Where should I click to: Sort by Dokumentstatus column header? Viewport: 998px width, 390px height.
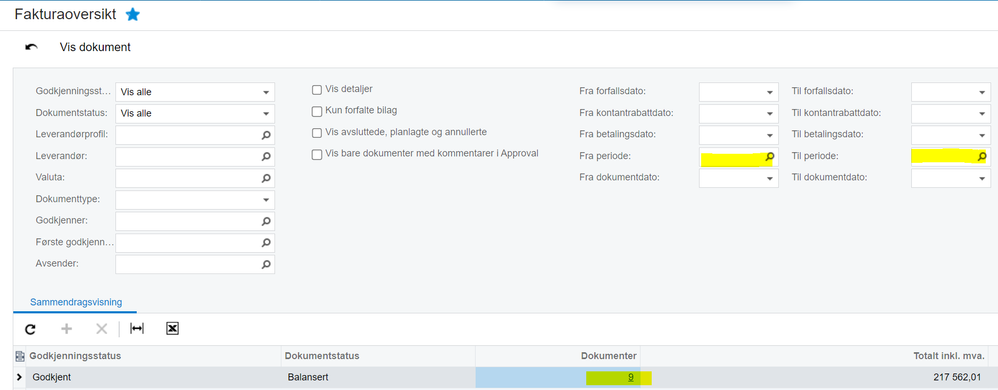click(x=378, y=356)
